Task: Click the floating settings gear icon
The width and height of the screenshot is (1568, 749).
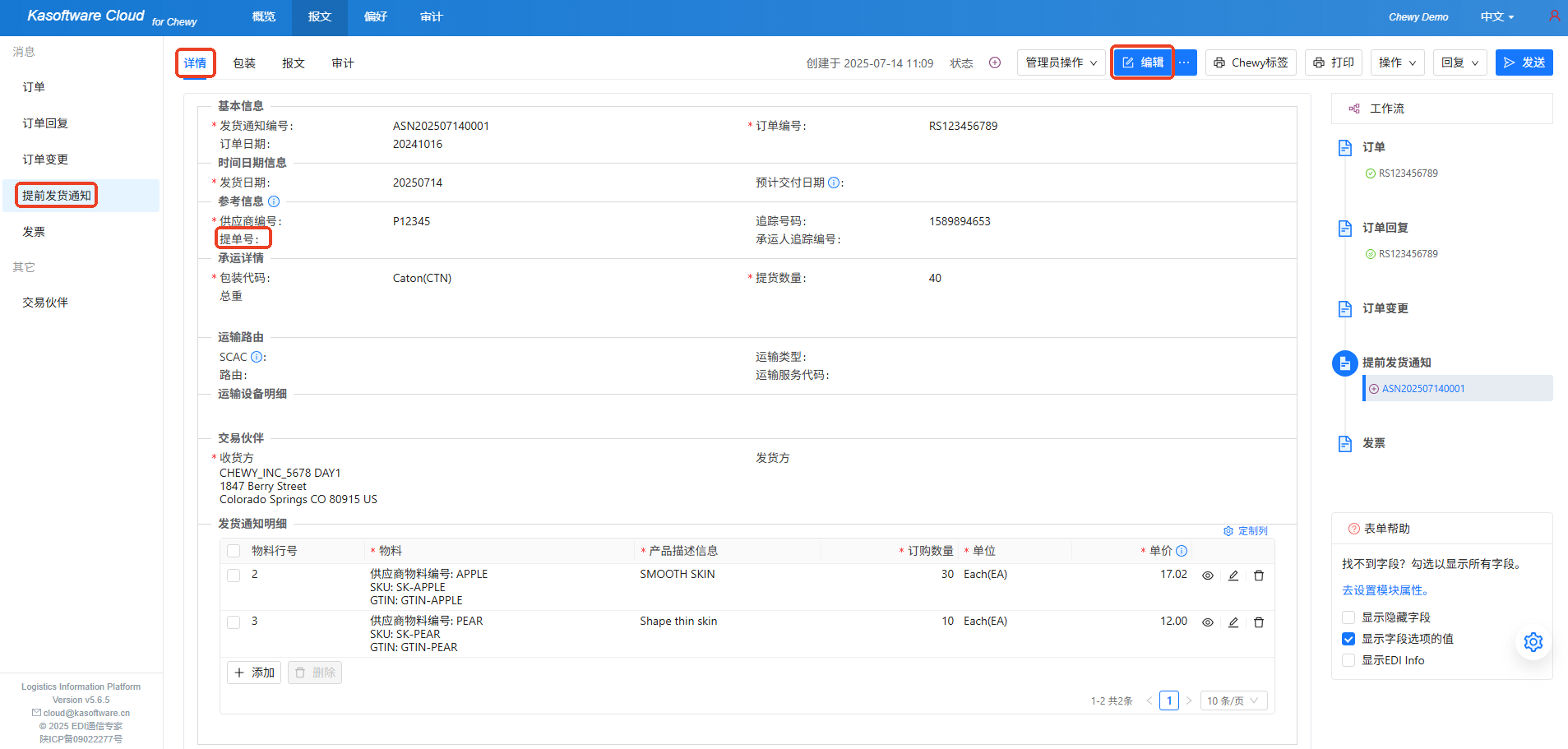Action: 1533,642
